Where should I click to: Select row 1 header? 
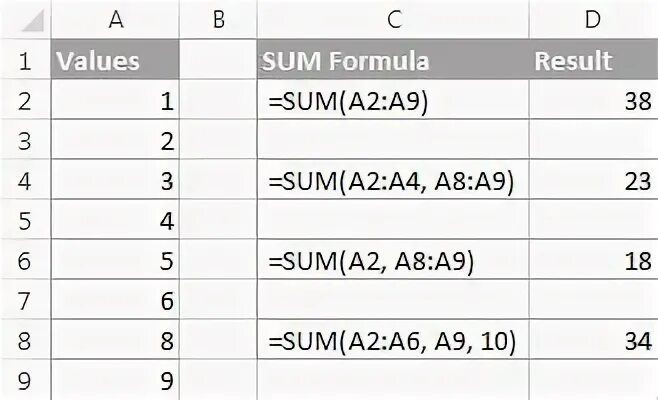(25, 59)
